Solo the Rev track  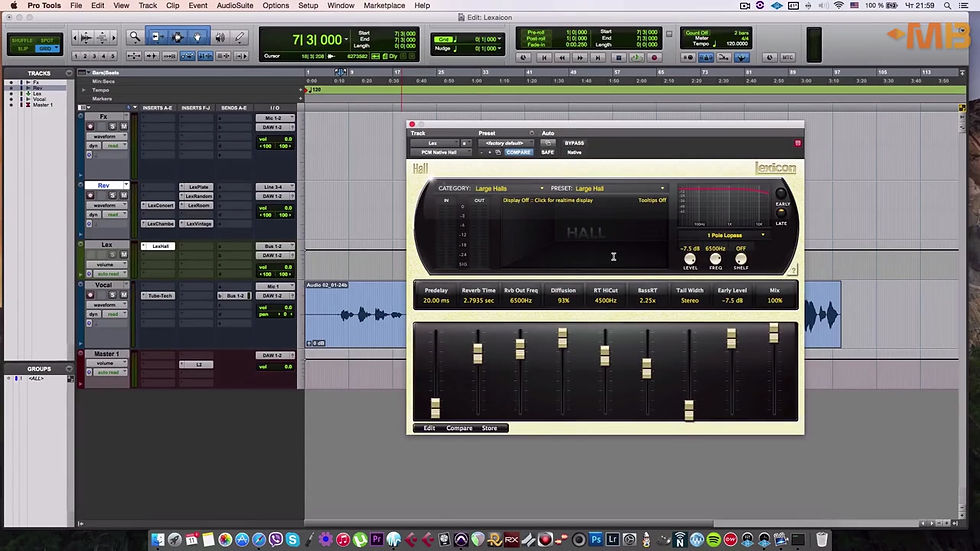[112, 196]
